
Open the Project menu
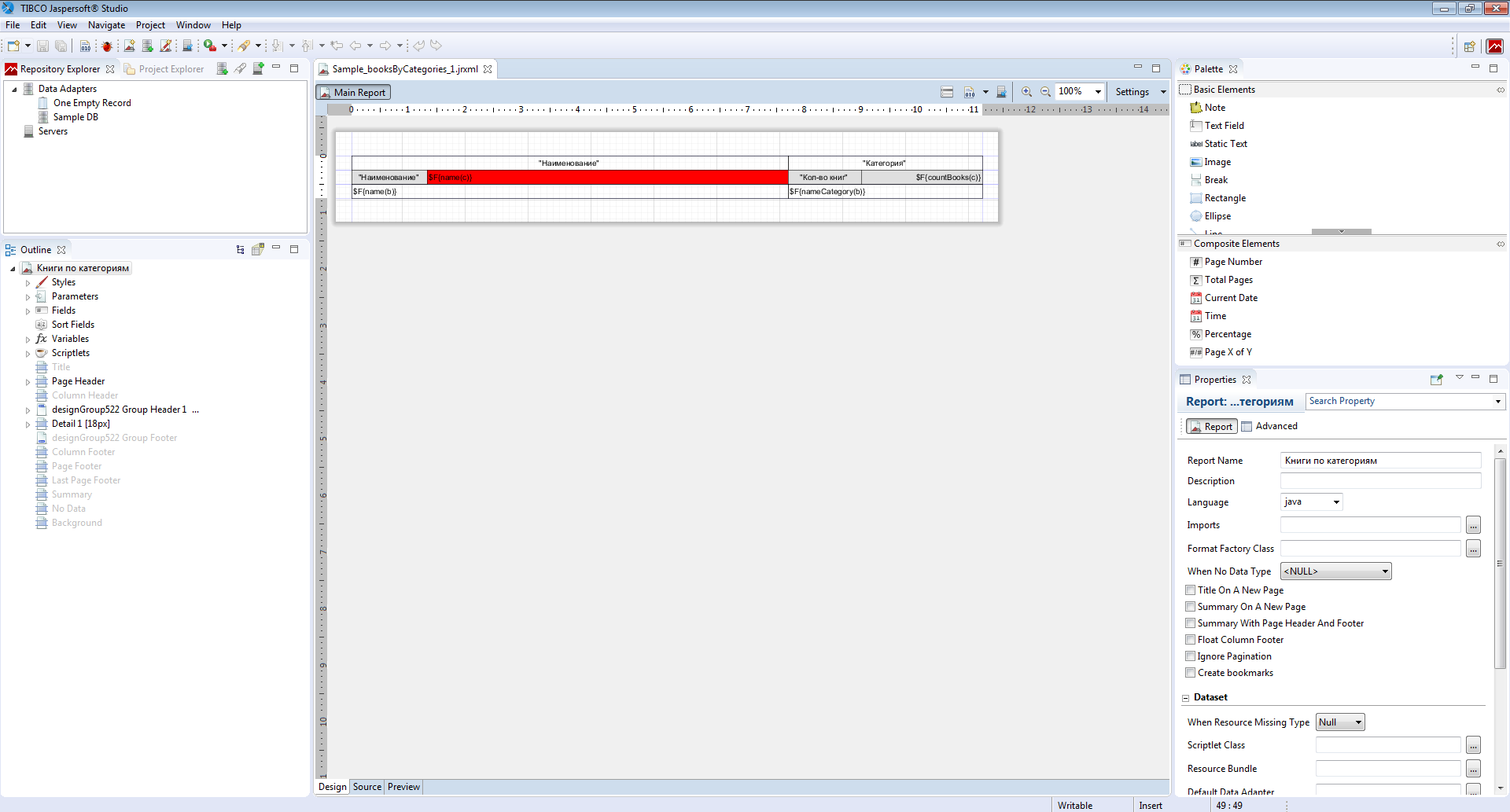[x=150, y=25]
